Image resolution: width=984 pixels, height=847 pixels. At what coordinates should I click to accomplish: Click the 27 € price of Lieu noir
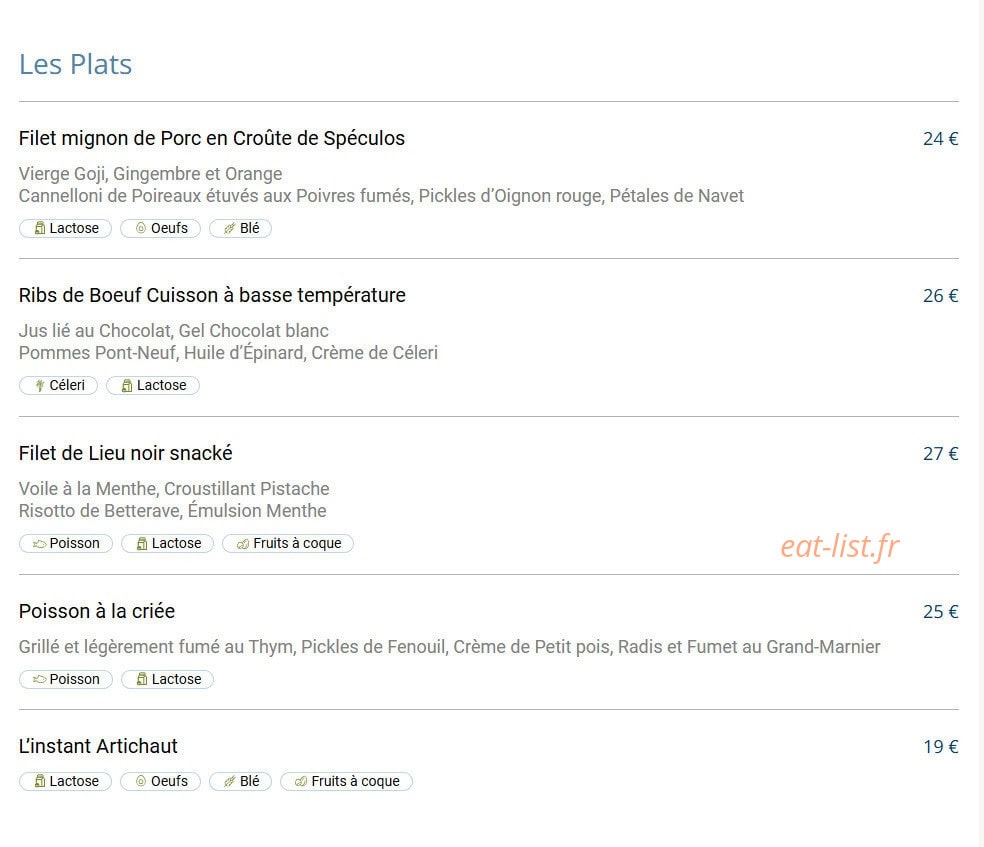pyautogui.click(x=940, y=454)
